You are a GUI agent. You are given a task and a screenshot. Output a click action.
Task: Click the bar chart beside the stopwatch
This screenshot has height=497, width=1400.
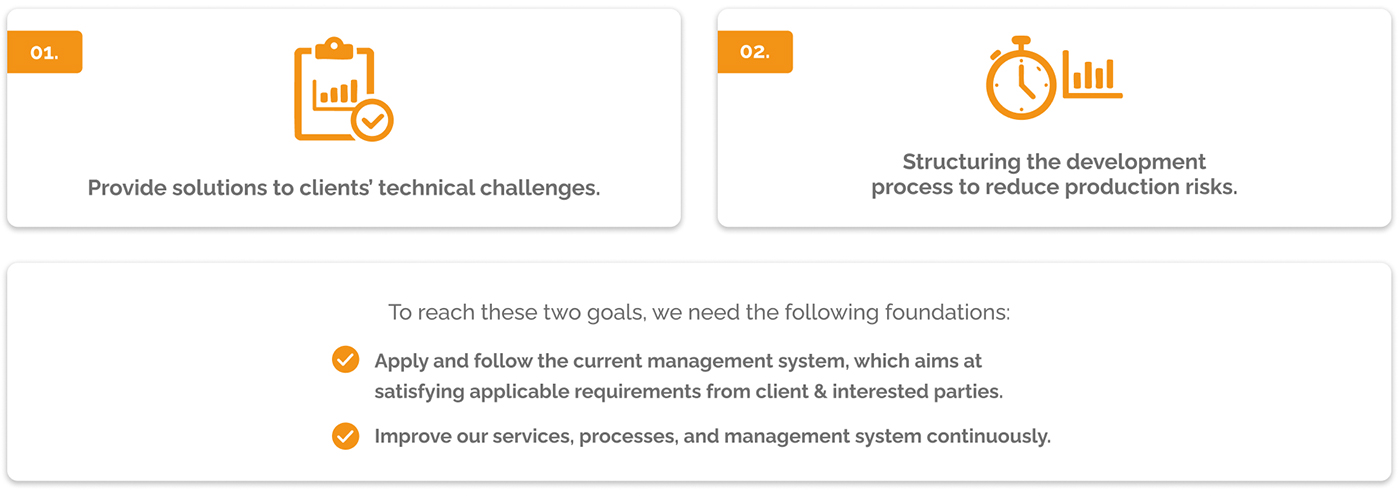point(1092,75)
